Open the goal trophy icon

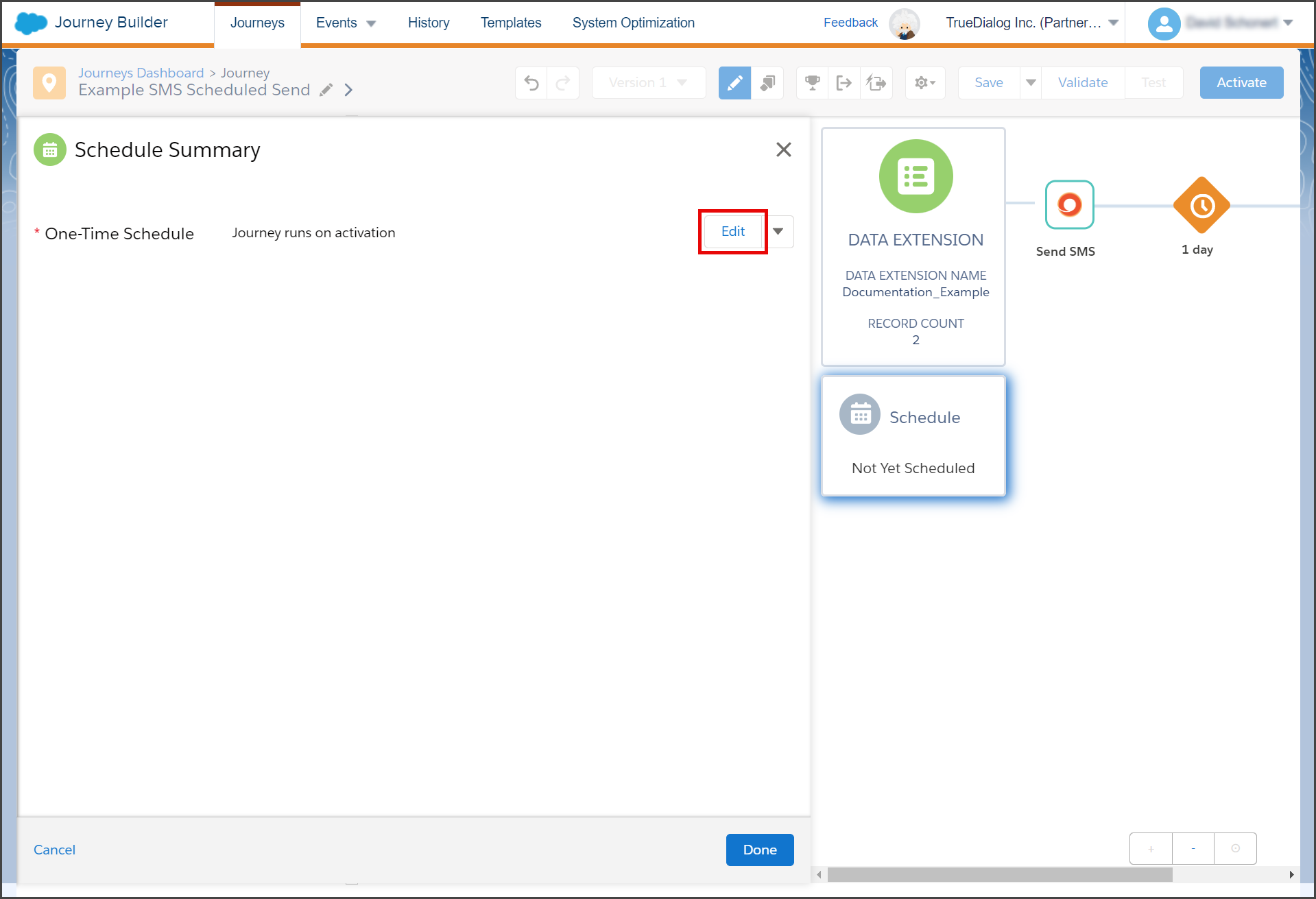coord(813,83)
